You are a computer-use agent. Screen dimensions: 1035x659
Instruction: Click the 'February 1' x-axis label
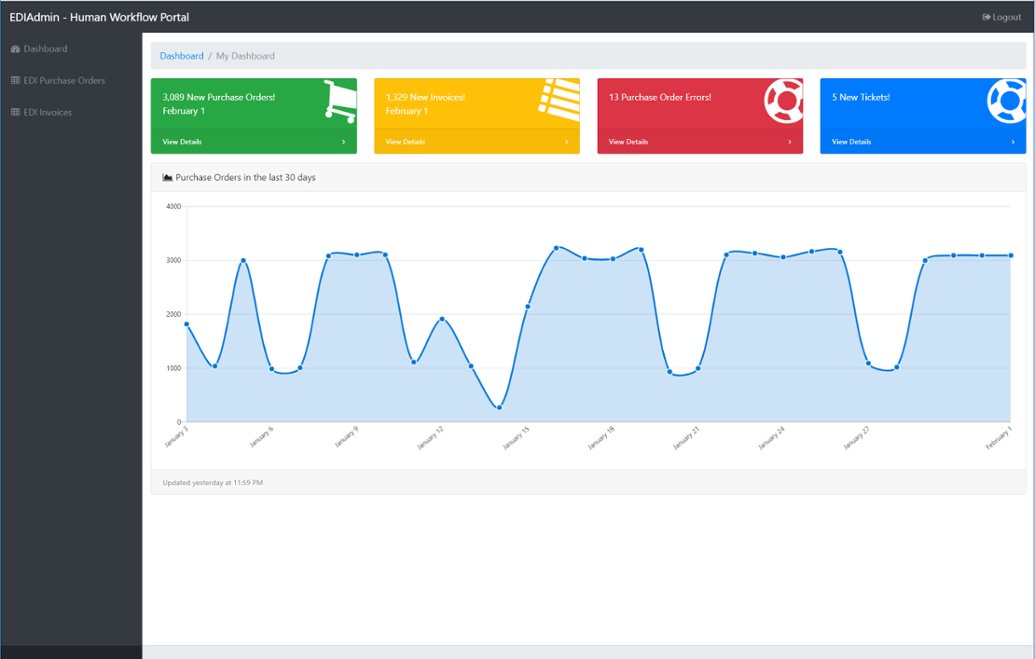point(999,438)
